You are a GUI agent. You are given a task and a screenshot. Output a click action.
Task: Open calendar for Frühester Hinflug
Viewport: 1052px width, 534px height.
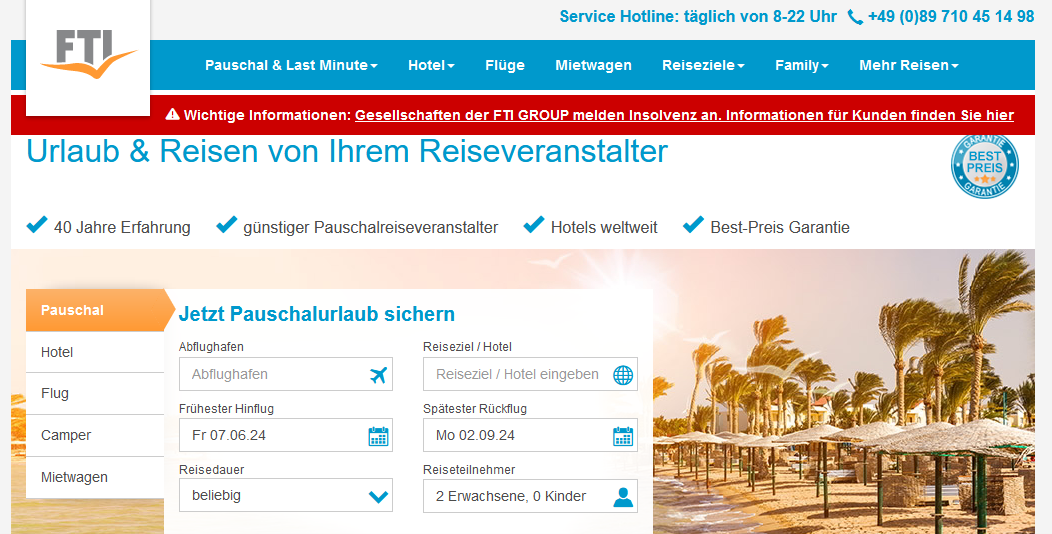[x=378, y=436]
